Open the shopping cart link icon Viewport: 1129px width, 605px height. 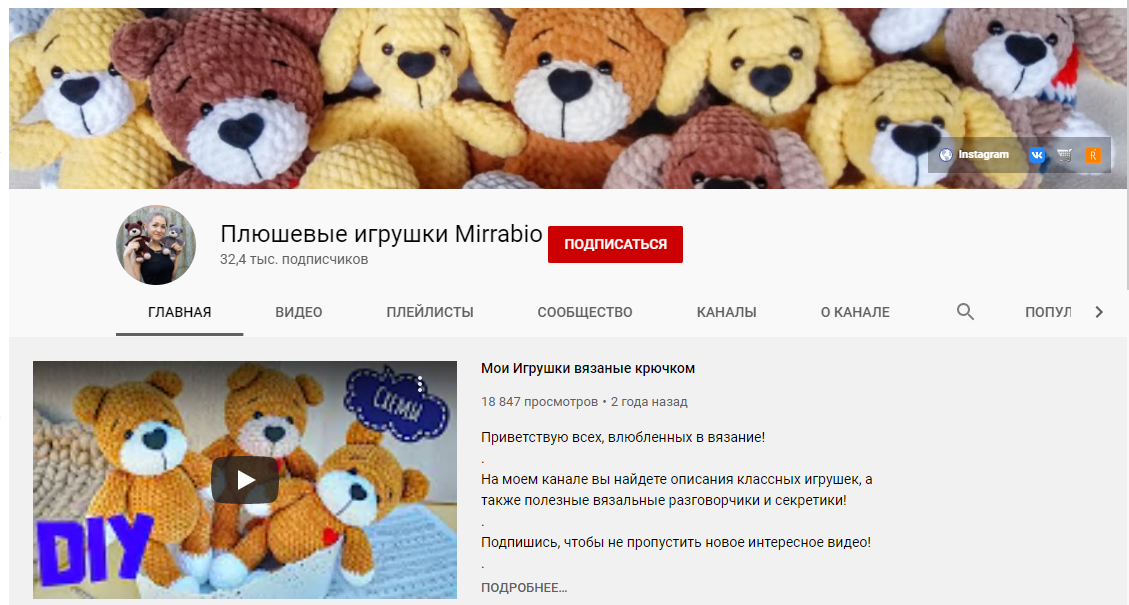click(x=1065, y=155)
